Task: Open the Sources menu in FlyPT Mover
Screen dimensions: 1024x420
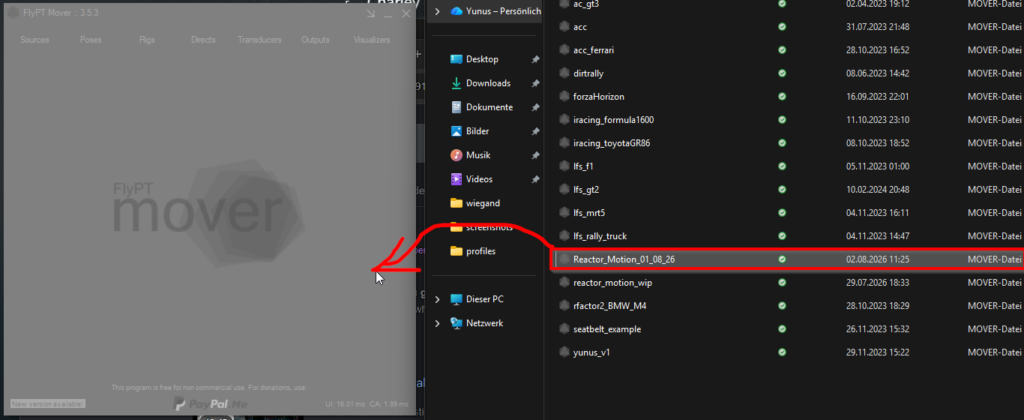Action: pos(35,40)
